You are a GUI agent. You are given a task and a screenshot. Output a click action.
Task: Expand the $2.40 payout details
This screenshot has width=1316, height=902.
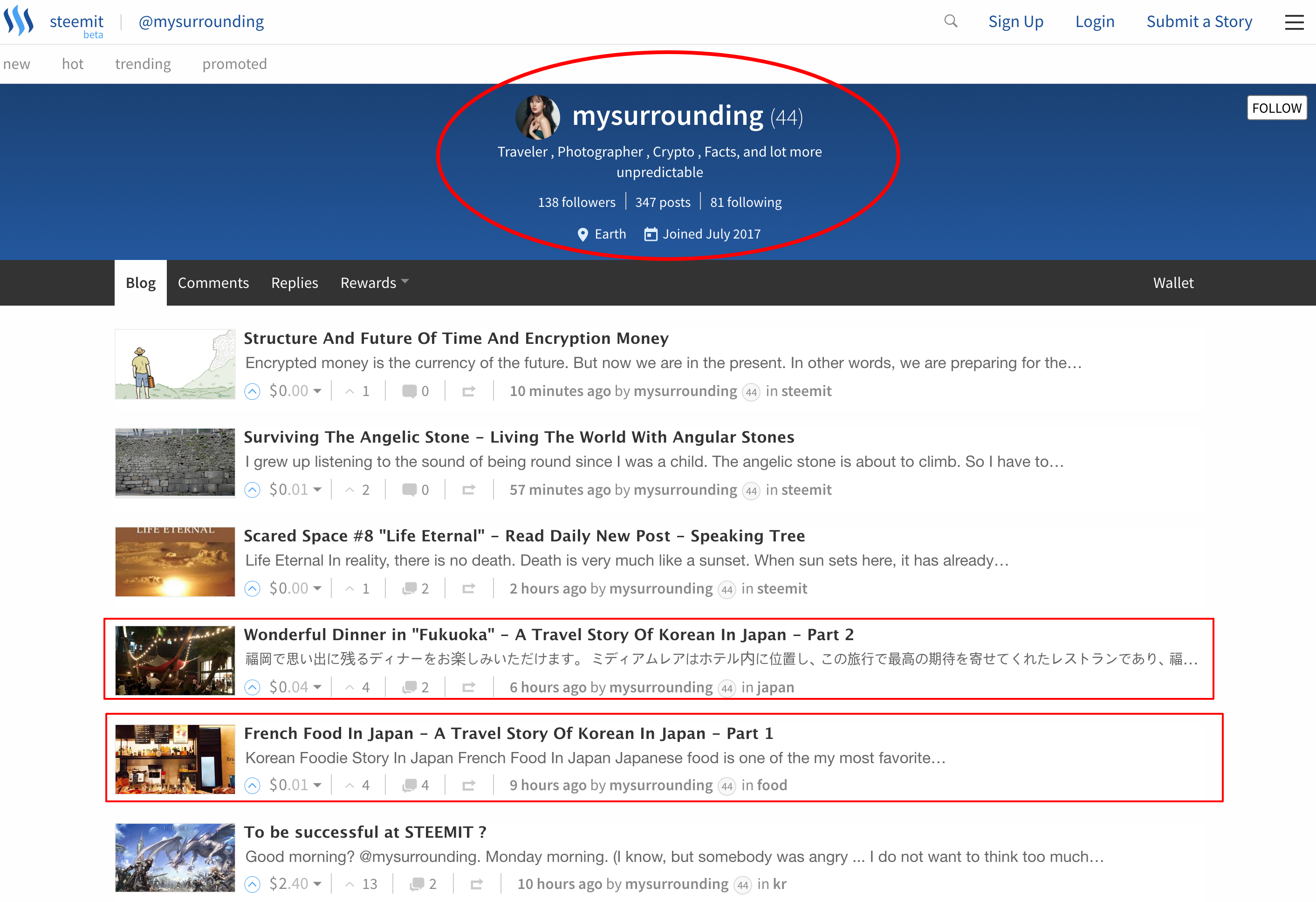(x=295, y=884)
